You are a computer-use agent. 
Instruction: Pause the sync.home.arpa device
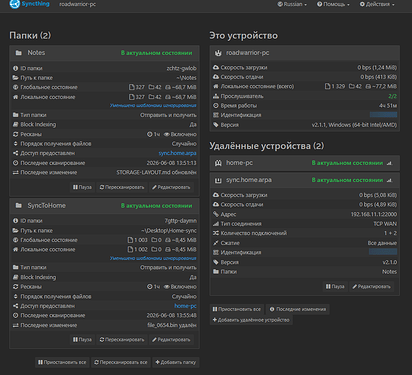click(x=335, y=287)
